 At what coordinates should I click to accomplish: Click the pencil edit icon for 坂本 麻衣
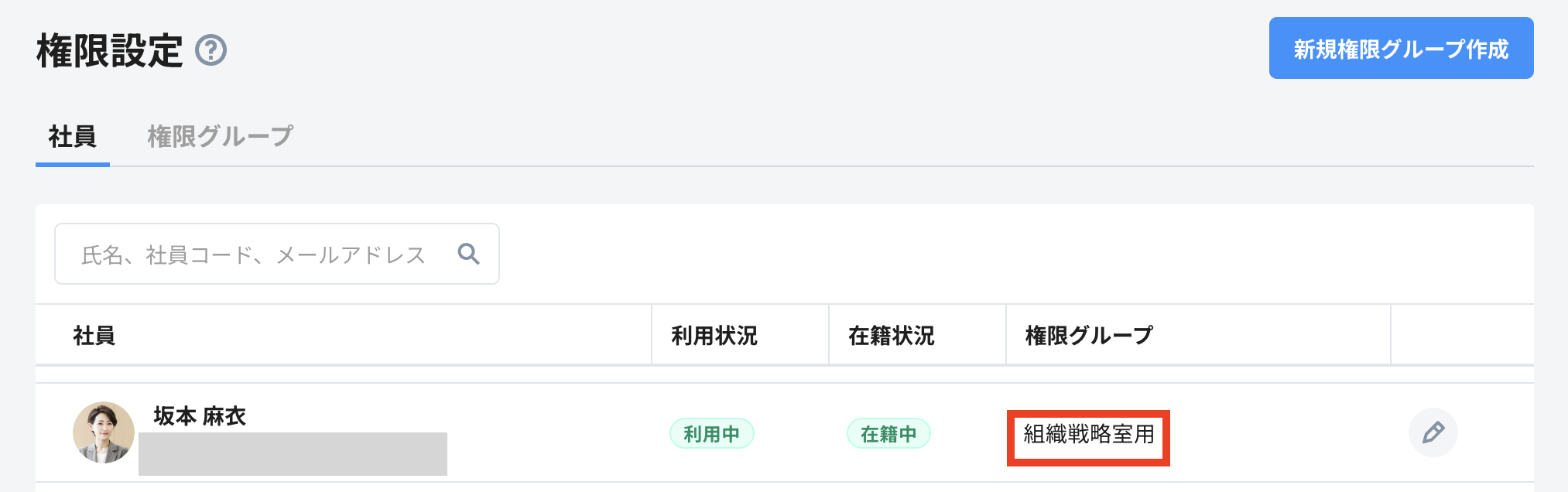coord(1433,432)
